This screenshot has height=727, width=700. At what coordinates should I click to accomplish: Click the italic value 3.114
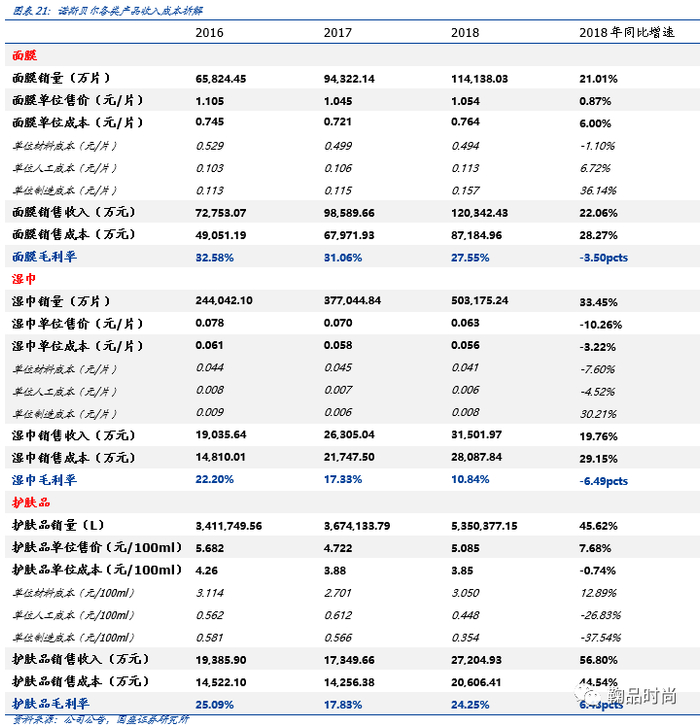pyautogui.click(x=210, y=593)
